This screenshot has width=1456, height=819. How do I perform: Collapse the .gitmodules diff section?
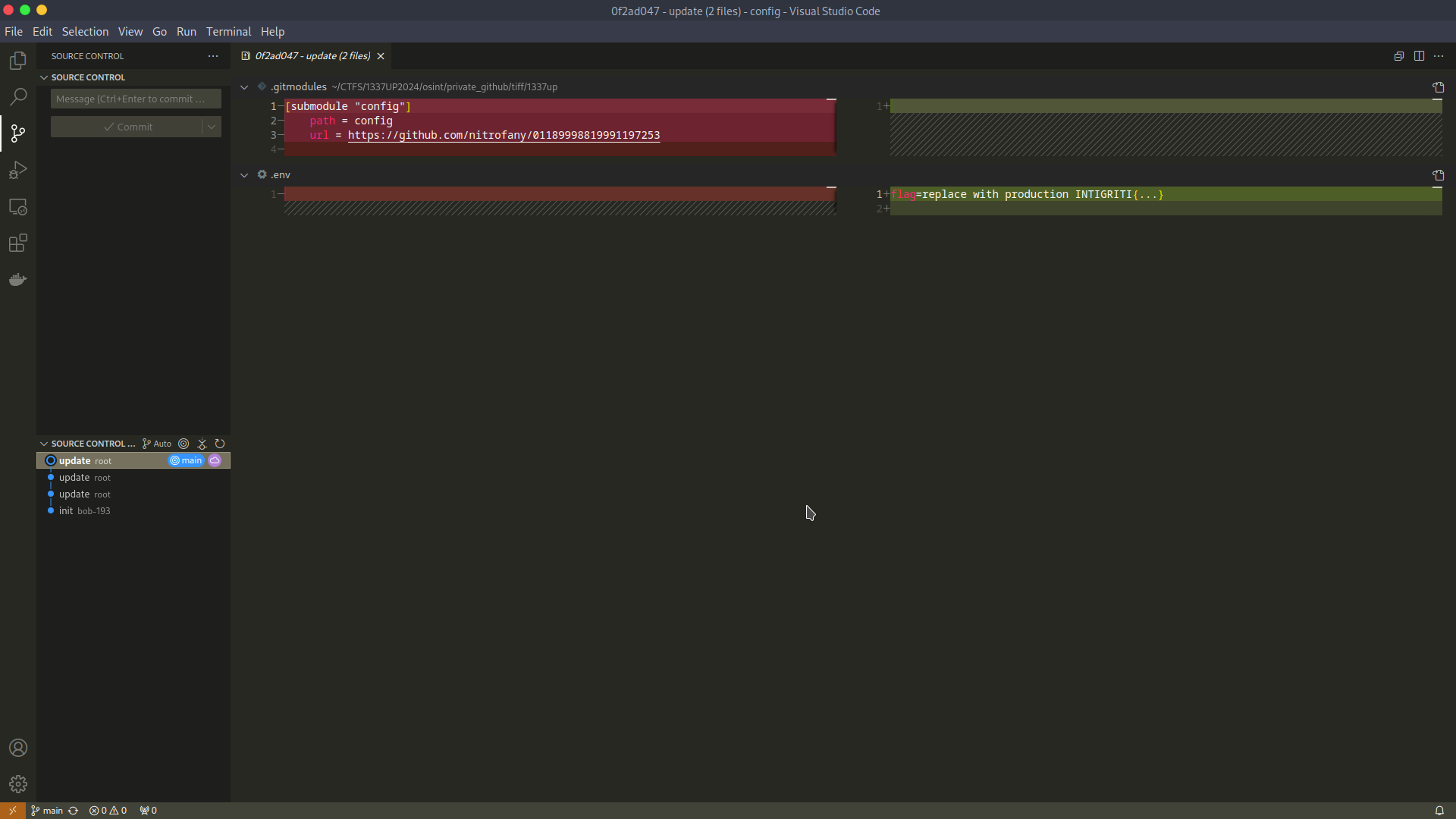click(x=244, y=87)
